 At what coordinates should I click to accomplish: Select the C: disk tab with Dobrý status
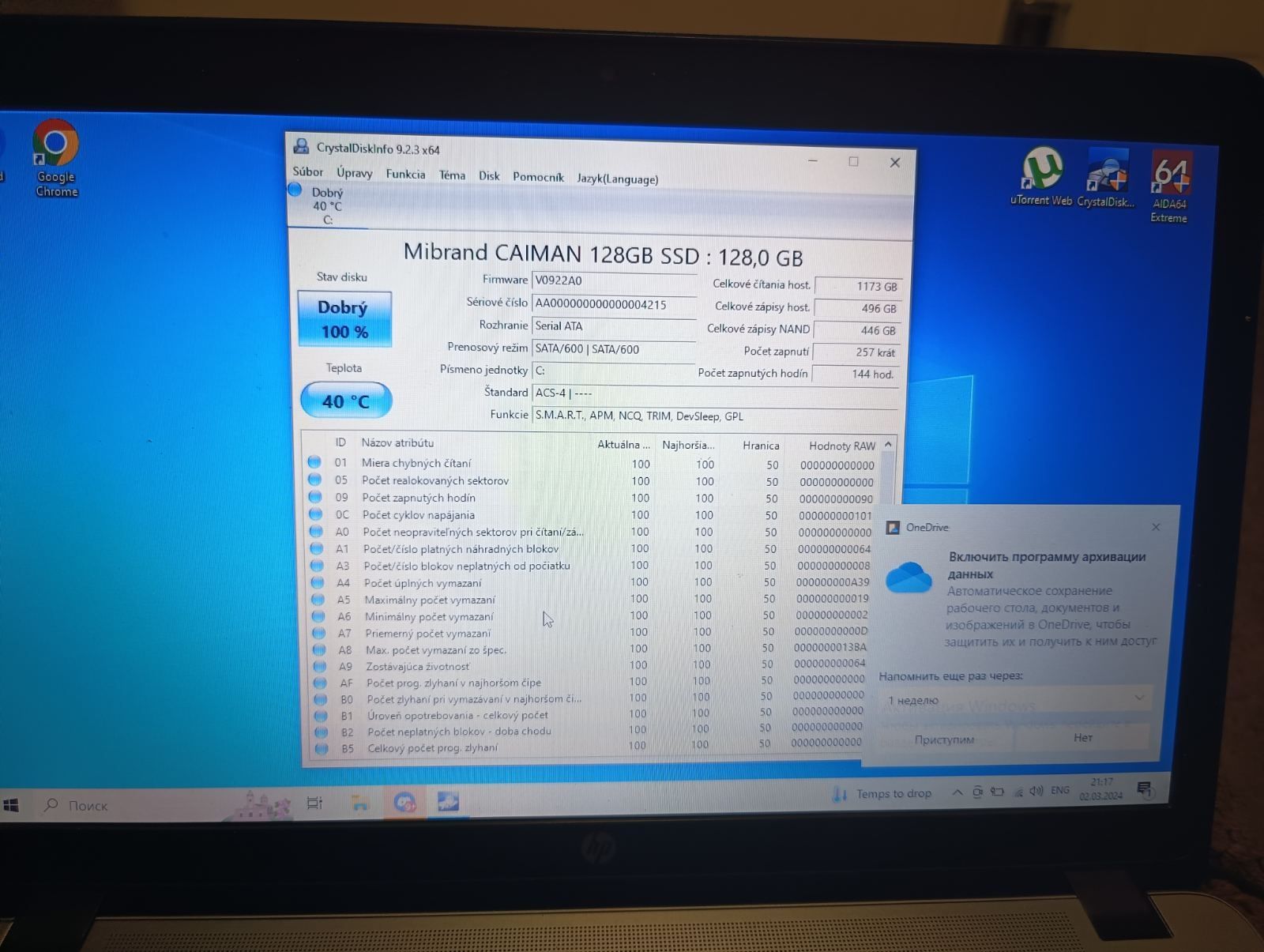[x=327, y=205]
